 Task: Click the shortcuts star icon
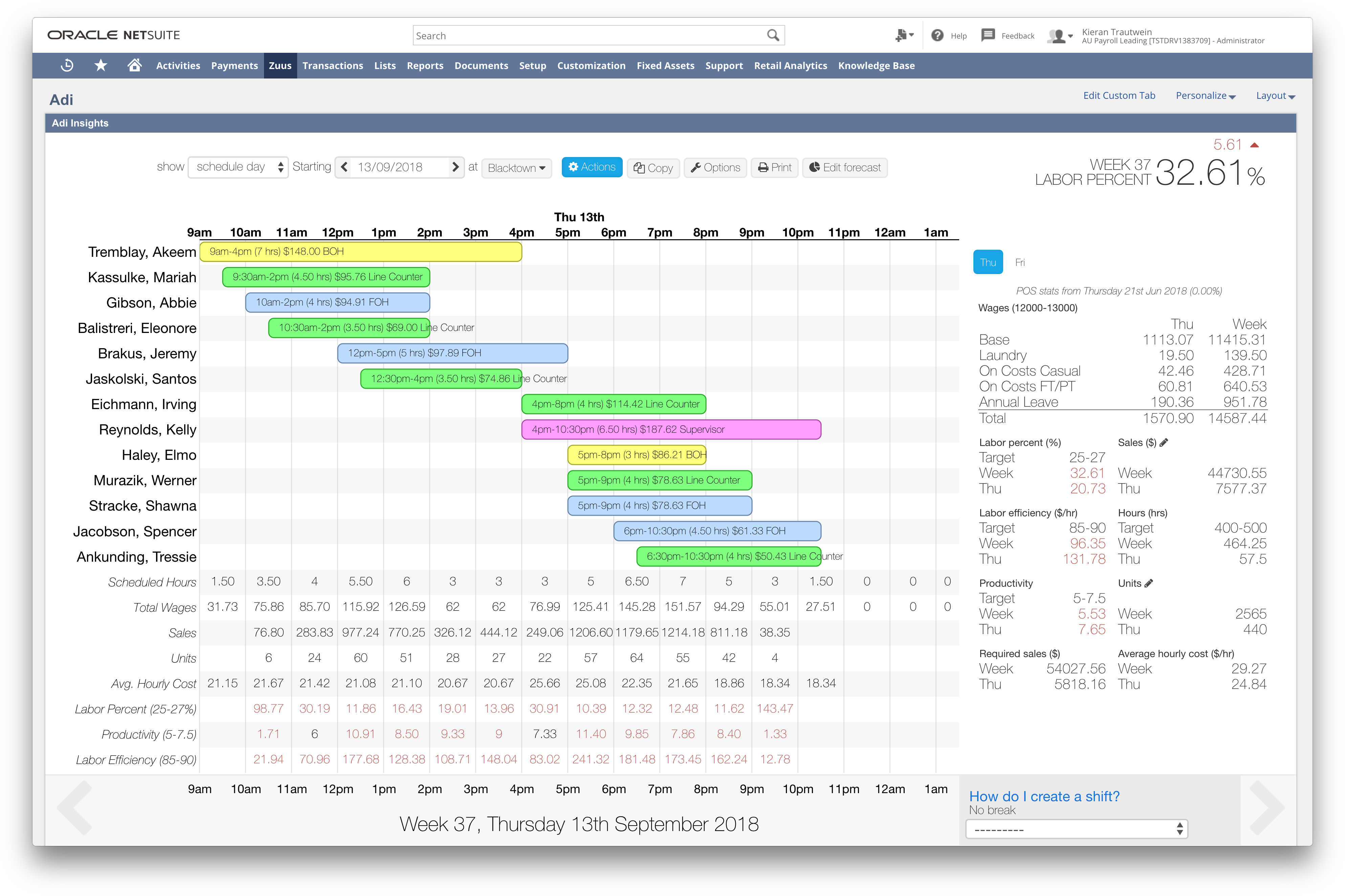pos(101,65)
